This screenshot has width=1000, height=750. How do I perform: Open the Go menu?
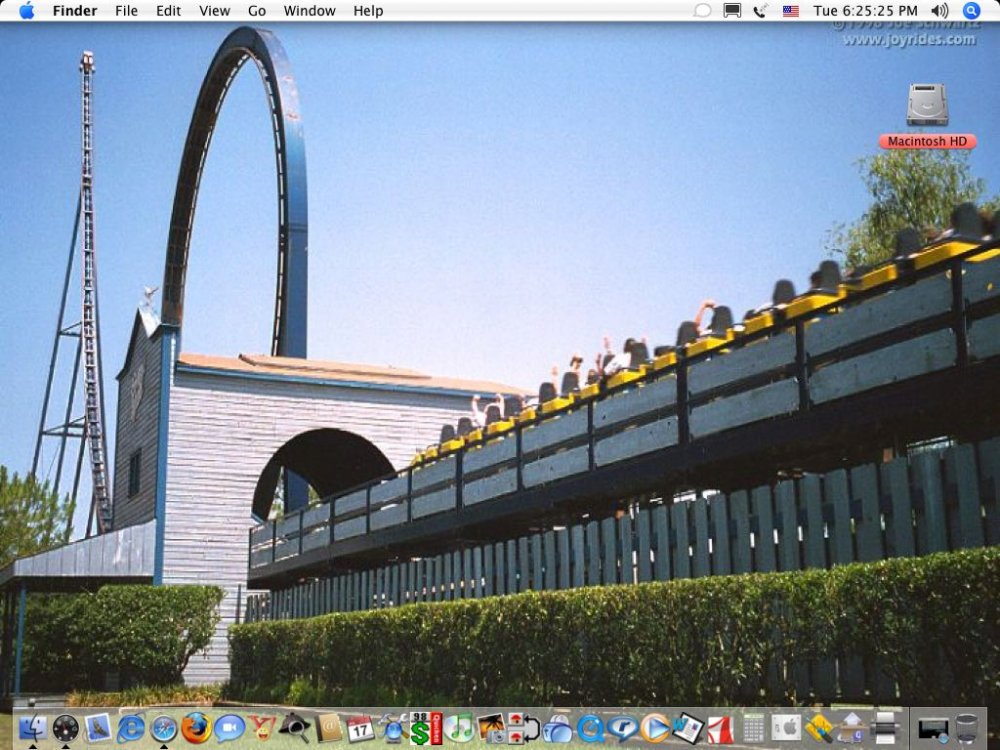257,11
